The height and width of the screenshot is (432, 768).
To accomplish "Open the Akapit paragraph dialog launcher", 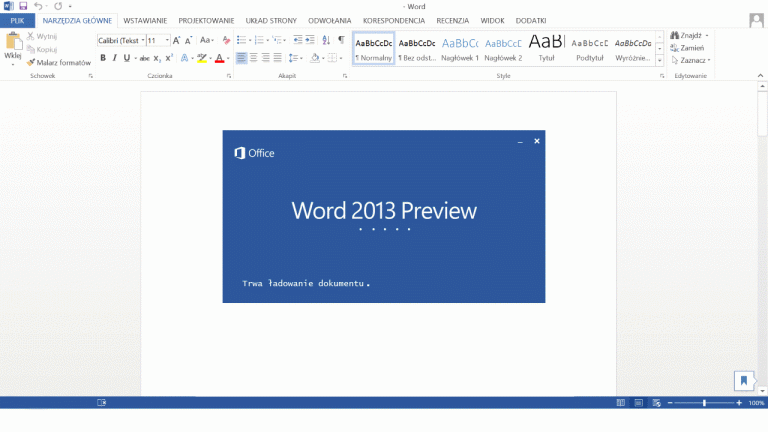I will pyautogui.click(x=345, y=76).
